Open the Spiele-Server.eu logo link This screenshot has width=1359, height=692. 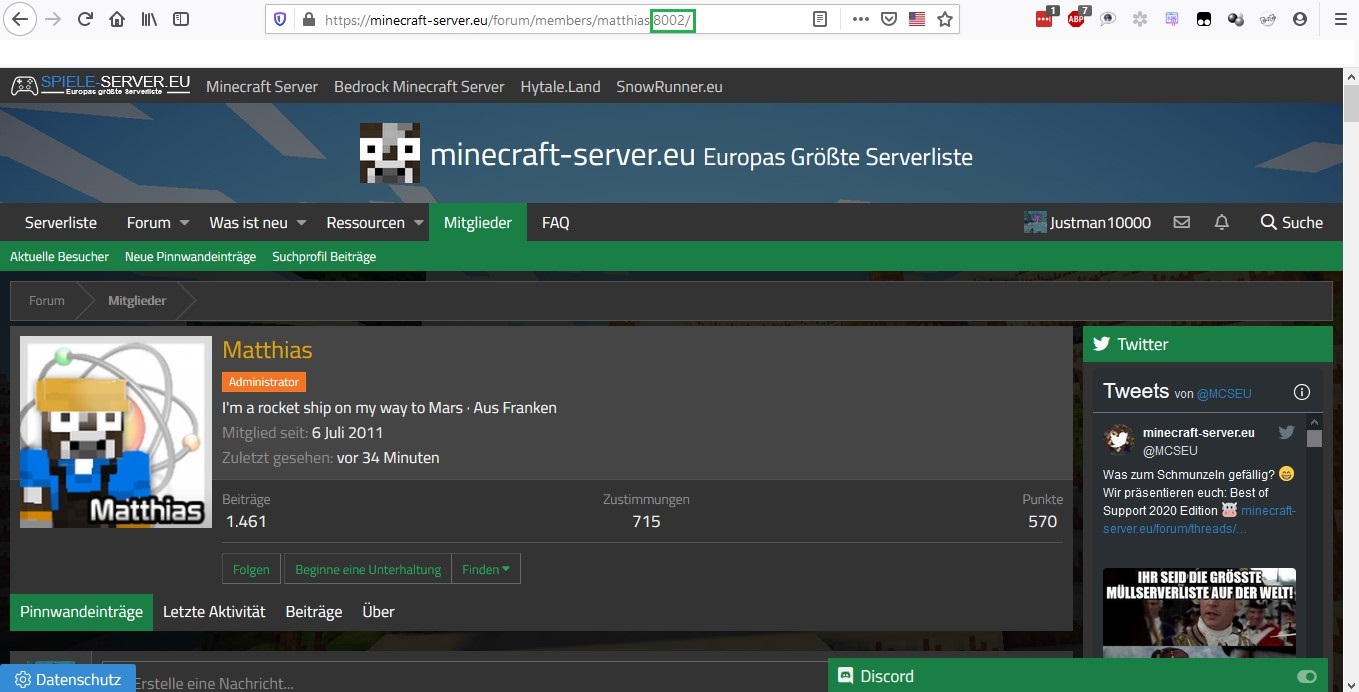pyautogui.click(x=100, y=86)
